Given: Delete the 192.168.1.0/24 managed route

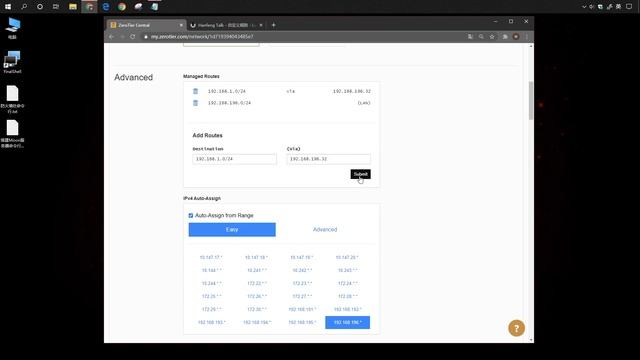Looking at the screenshot, I should 196,91.
